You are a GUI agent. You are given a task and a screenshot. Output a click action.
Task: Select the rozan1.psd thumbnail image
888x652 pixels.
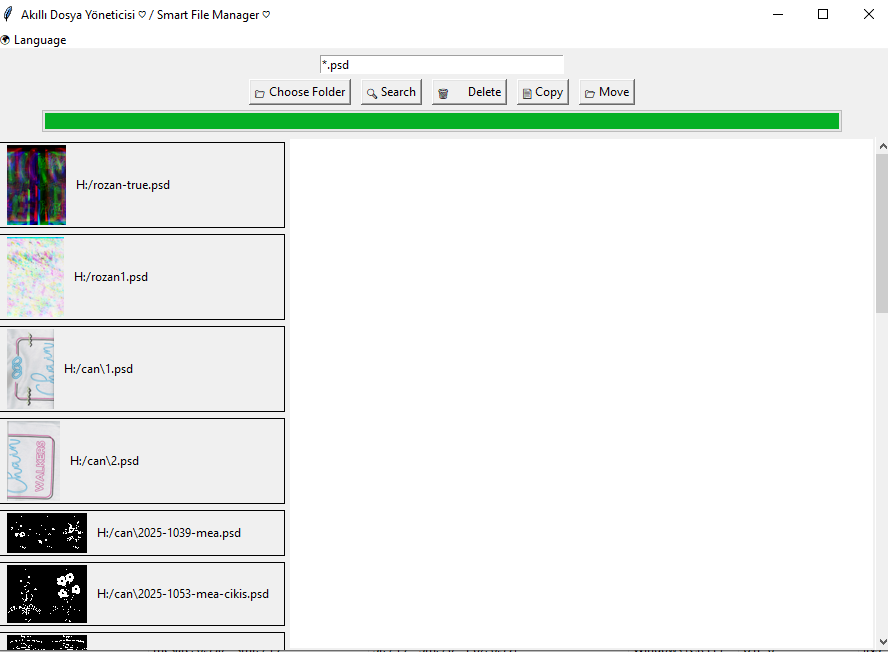click(35, 277)
